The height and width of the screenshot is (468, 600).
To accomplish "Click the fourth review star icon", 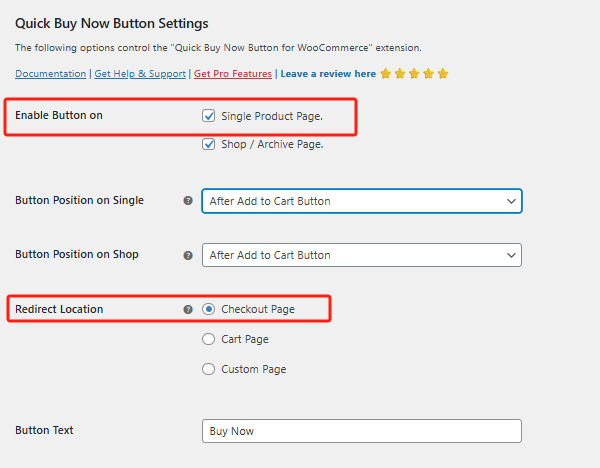I will (428, 74).
